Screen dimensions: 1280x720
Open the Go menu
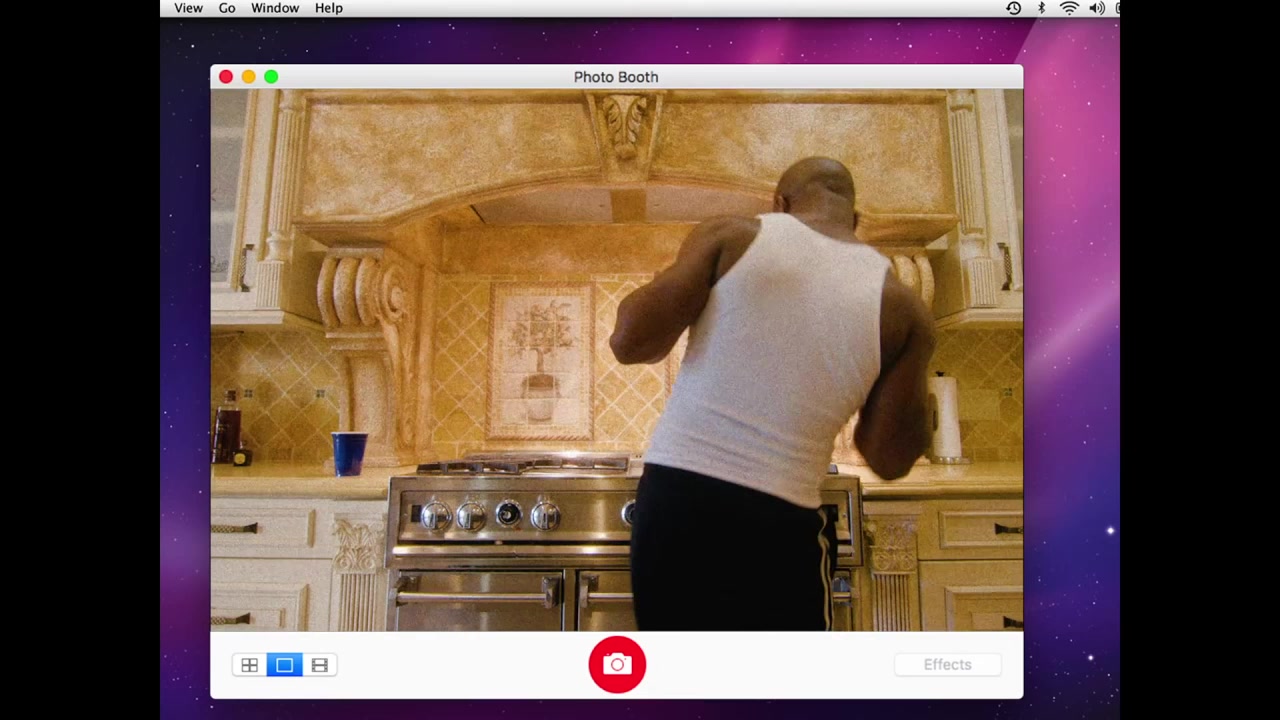click(227, 8)
